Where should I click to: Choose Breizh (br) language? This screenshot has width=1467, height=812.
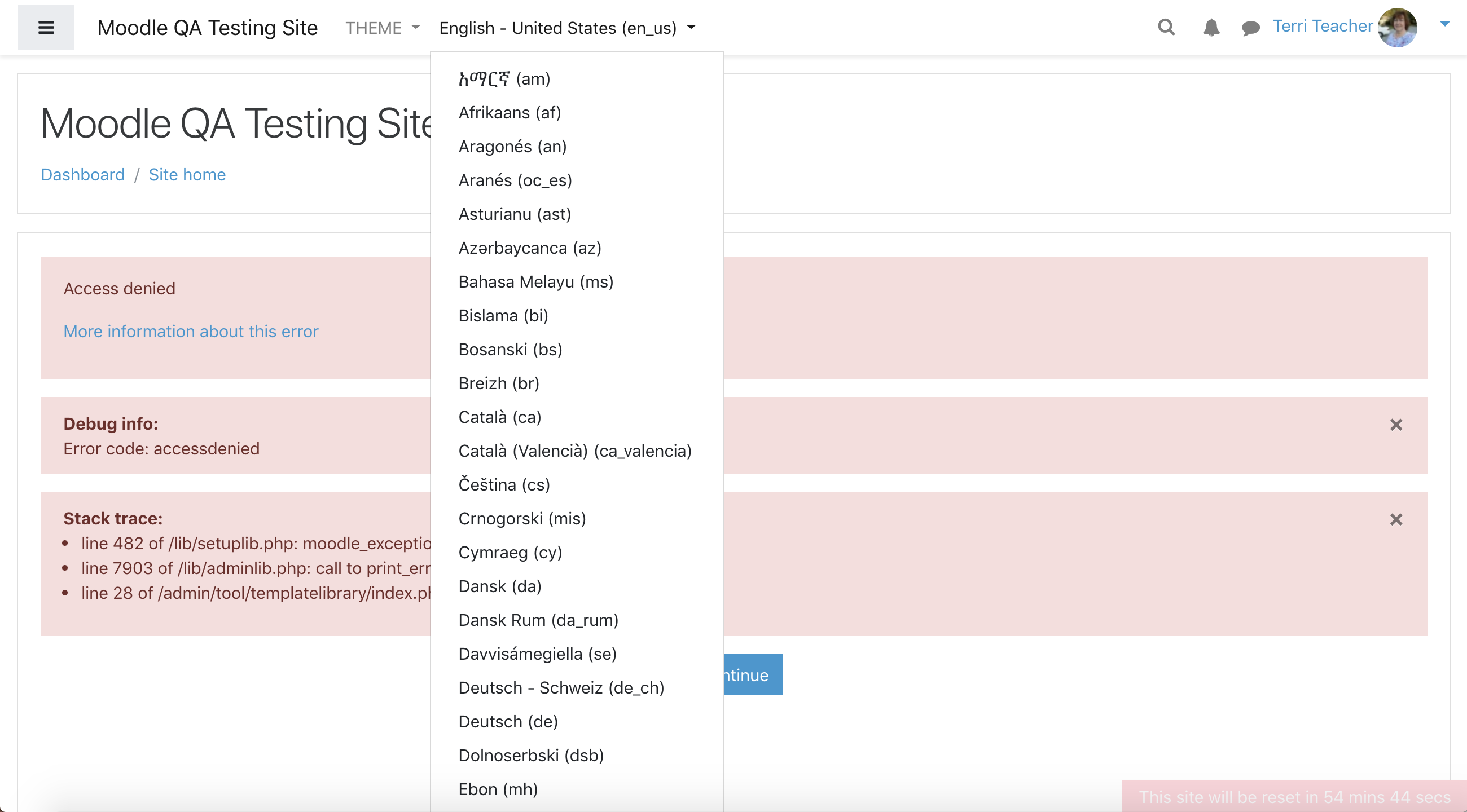(x=576, y=383)
